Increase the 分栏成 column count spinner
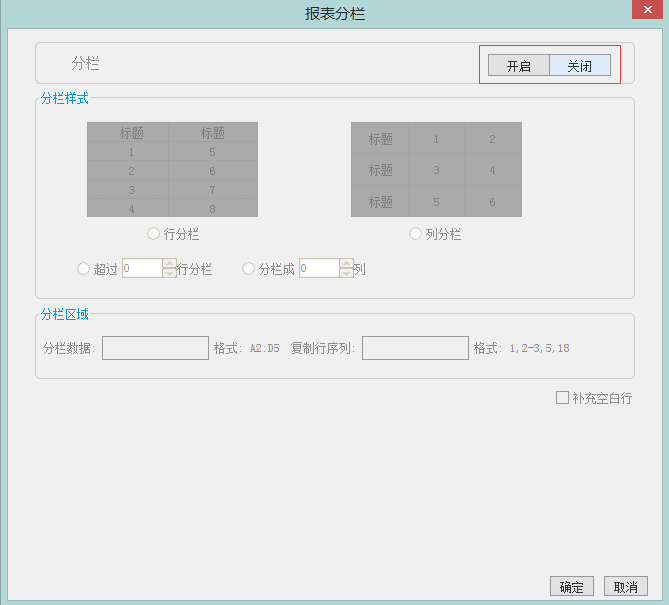 coord(346,263)
